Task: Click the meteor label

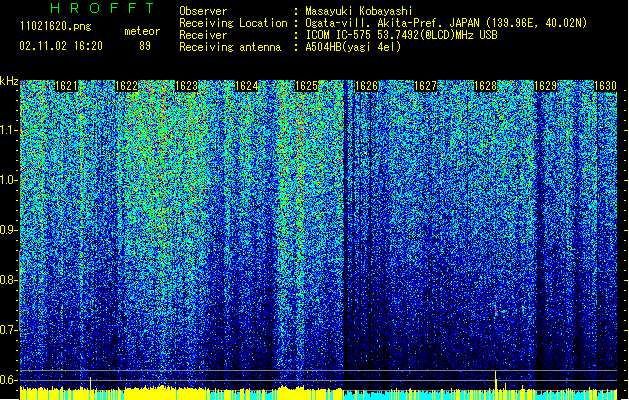Action: [142, 31]
